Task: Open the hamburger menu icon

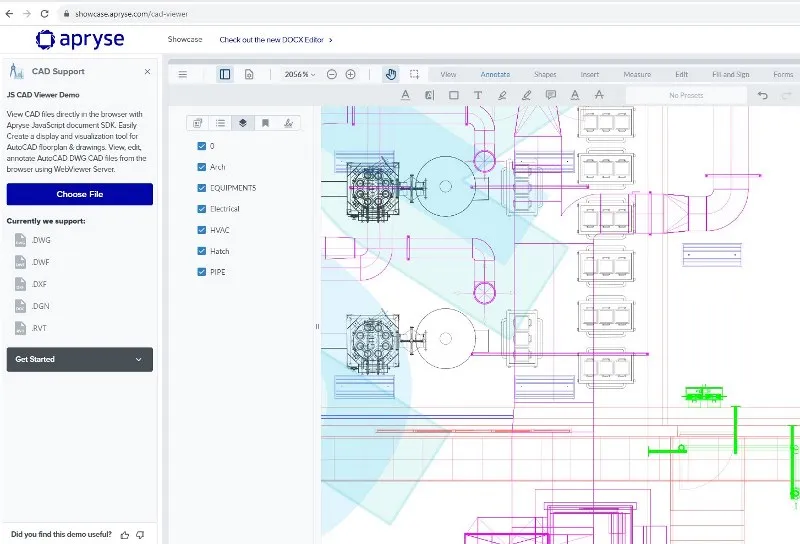Action: coord(182,74)
